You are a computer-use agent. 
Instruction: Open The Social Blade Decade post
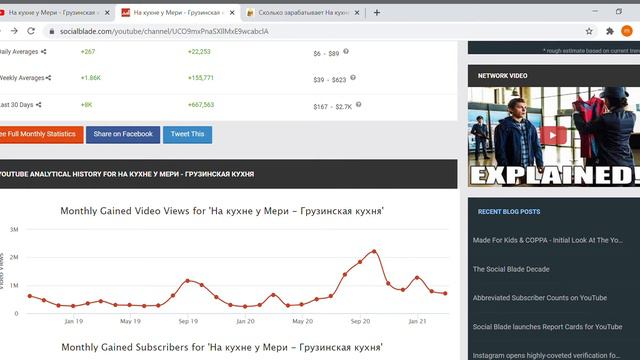coord(511,269)
